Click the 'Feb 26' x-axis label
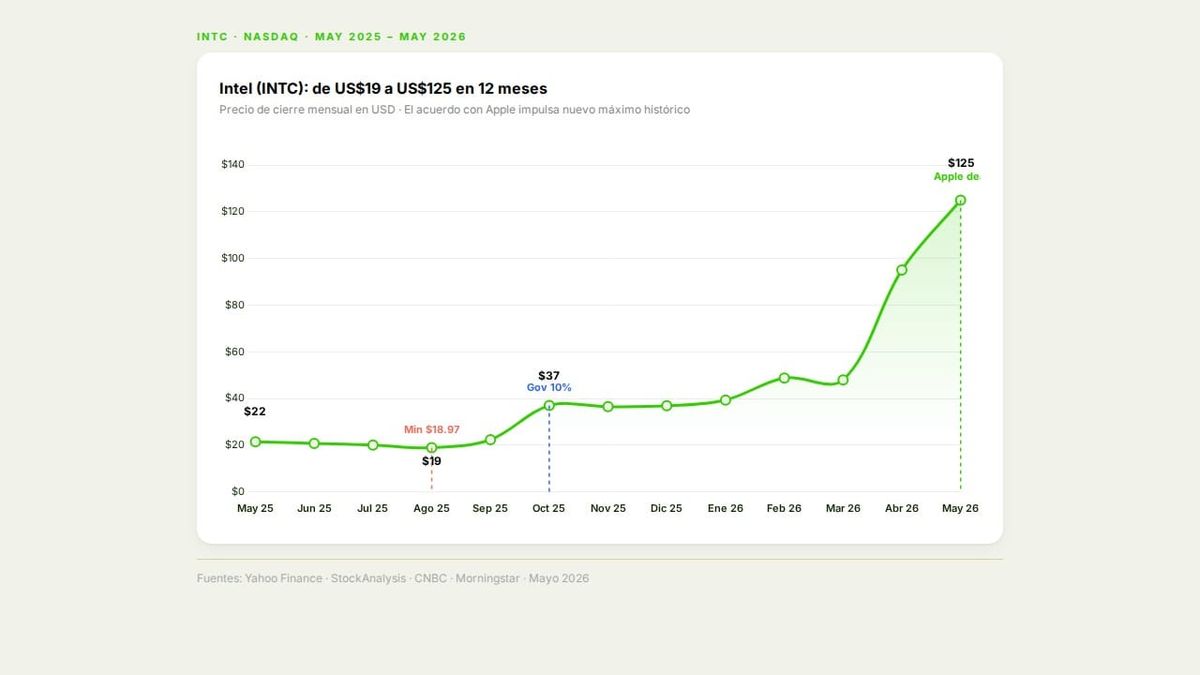Viewport: 1200px width, 675px height. [784, 508]
